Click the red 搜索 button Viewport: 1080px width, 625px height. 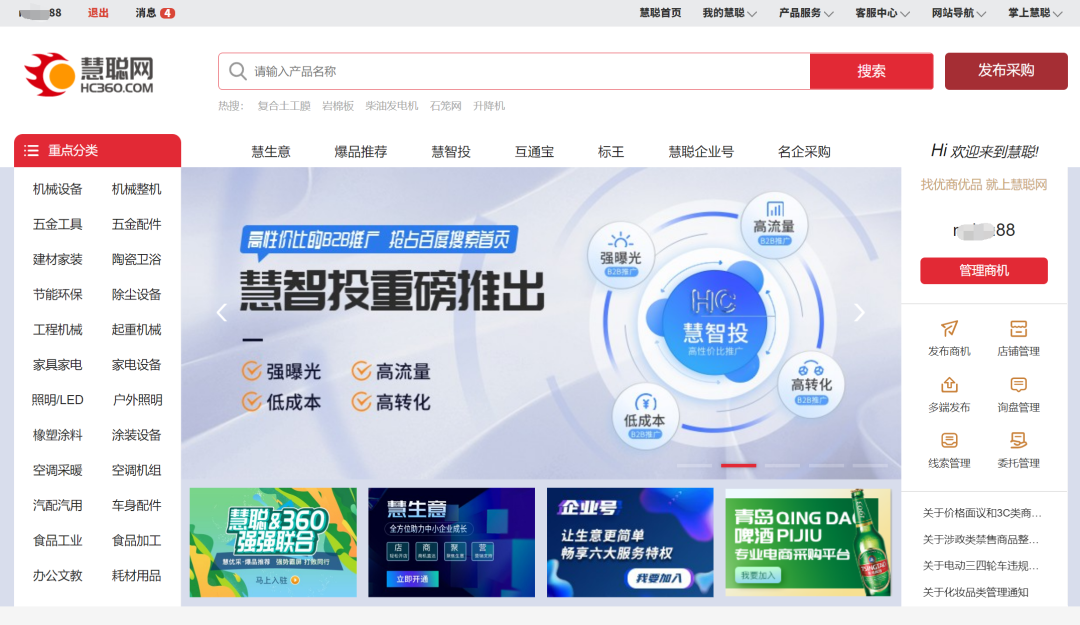[x=871, y=71]
